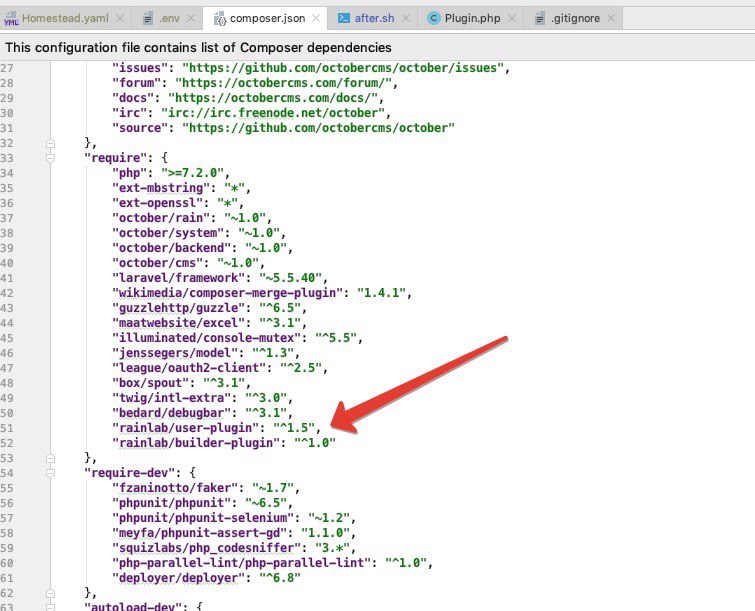Click "october/system" dependency

[x=168, y=233]
